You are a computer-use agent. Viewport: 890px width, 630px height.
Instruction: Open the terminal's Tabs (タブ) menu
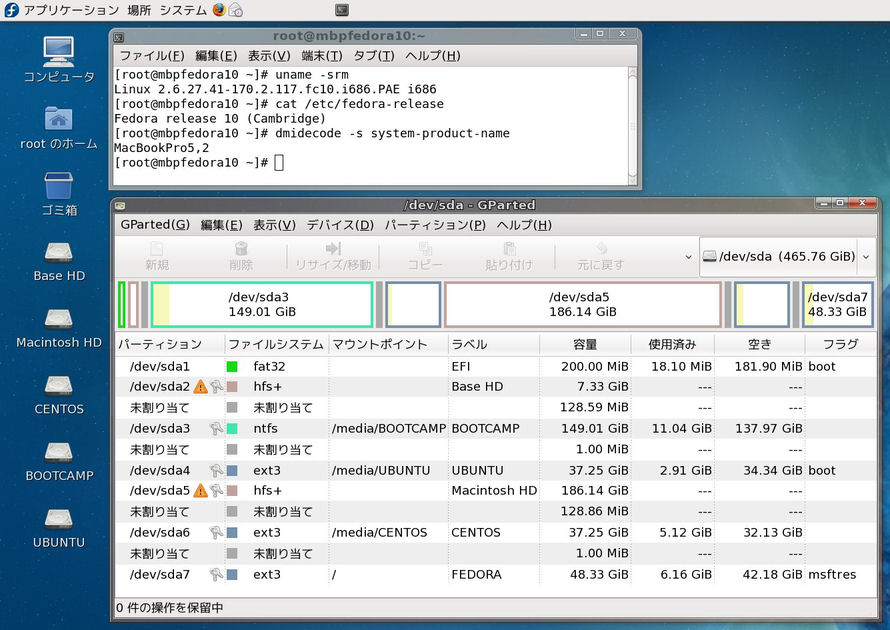tap(373, 56)
